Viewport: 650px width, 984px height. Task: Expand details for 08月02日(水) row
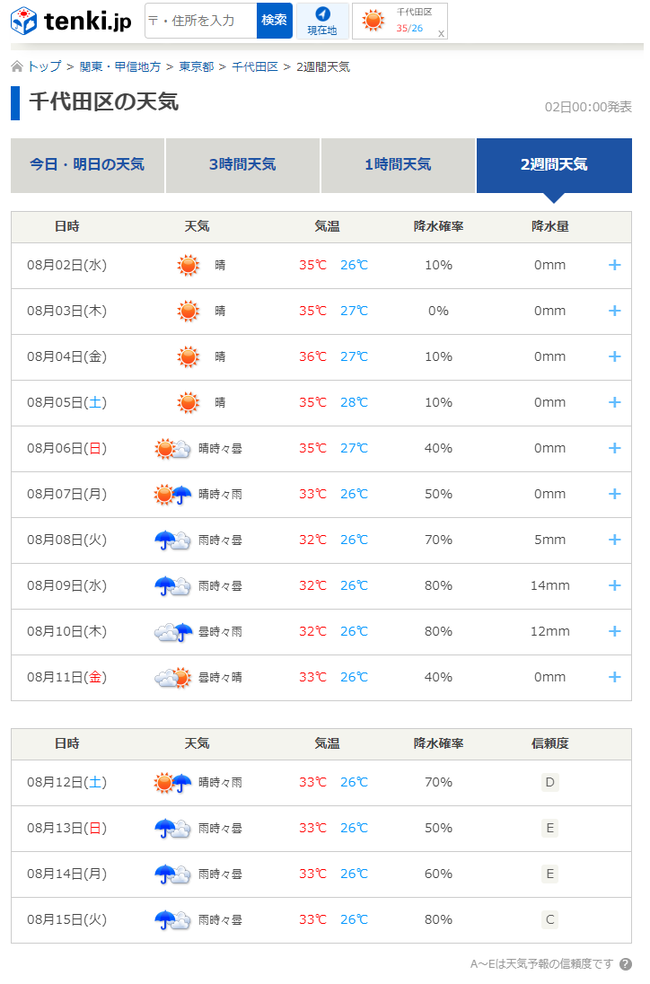(x=614, y=265)
